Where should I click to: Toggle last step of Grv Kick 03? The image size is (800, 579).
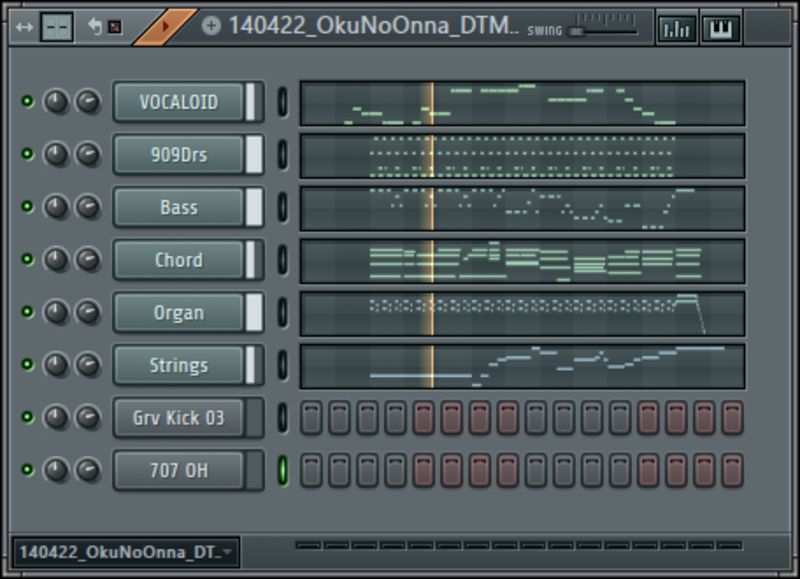732,418
